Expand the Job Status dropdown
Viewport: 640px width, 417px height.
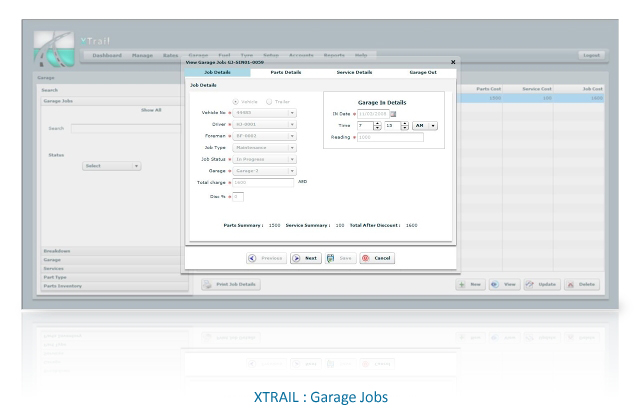pyautogui.click(x=292, y=160)
